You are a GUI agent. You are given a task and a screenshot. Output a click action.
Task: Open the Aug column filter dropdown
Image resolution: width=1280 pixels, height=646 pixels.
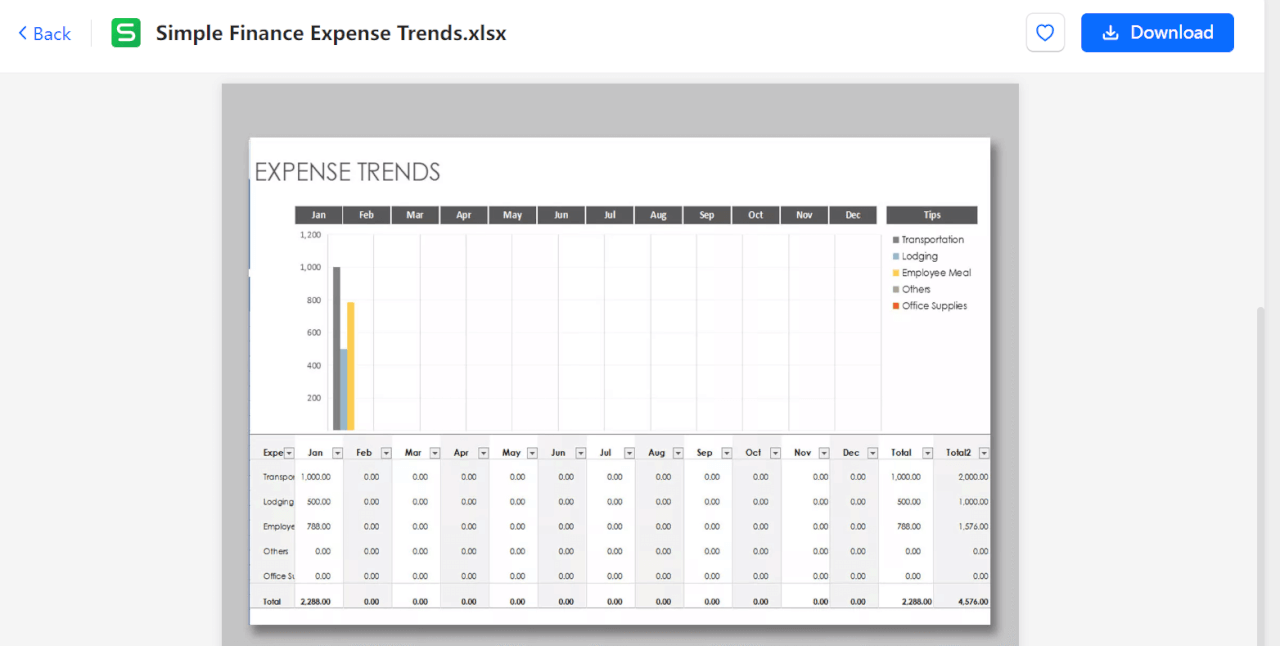(x=678, y=453)
